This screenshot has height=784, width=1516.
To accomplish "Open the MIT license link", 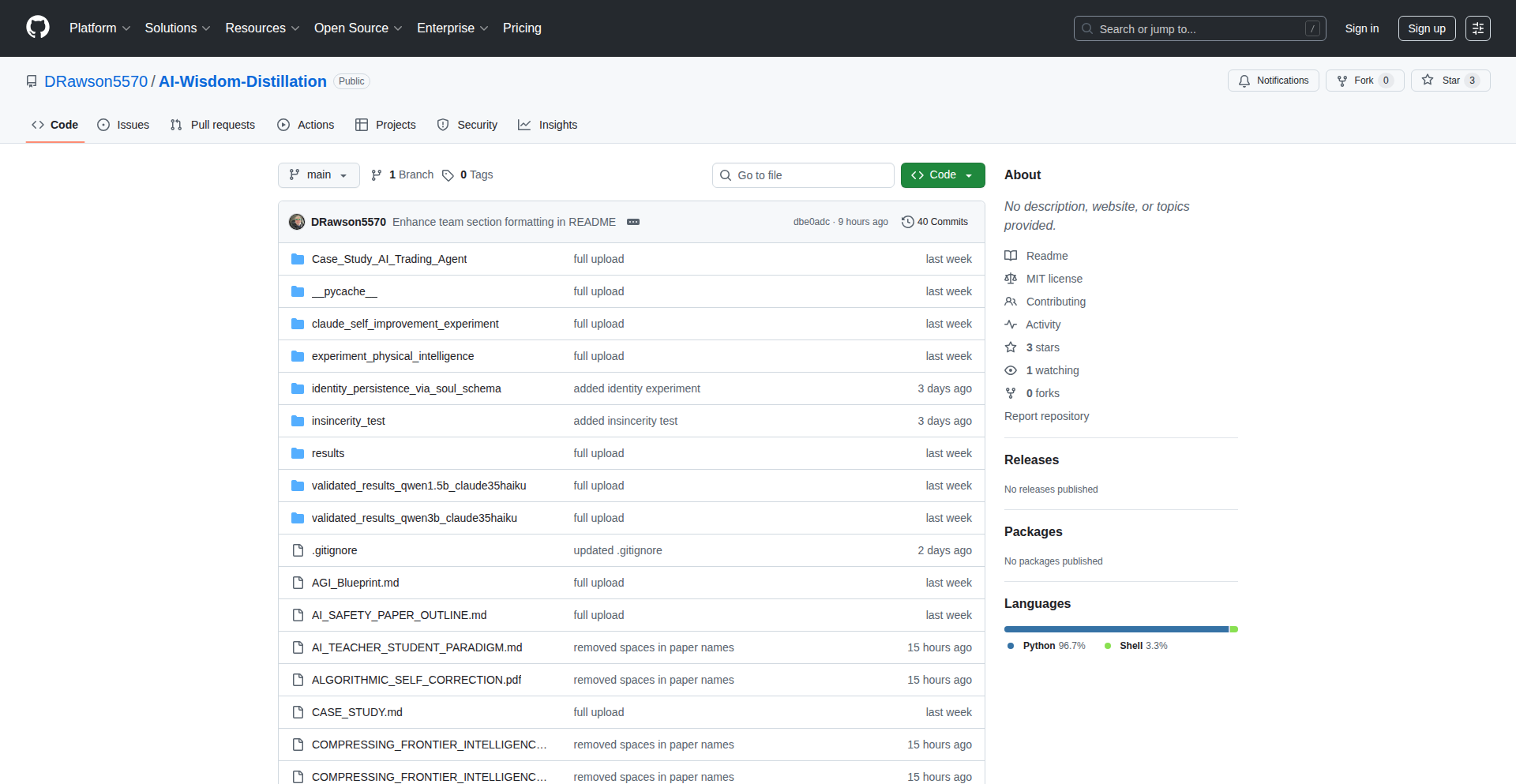I will [x=1053, y=279].
